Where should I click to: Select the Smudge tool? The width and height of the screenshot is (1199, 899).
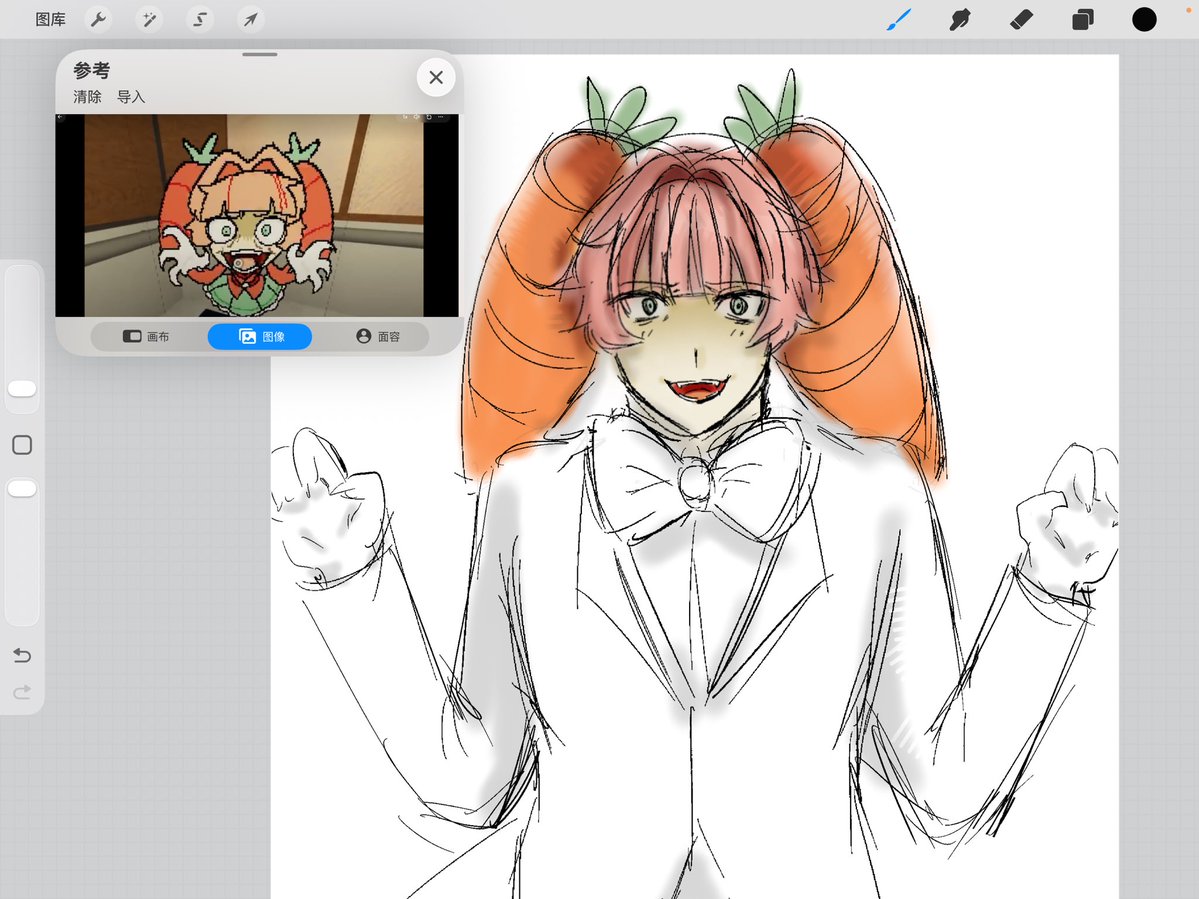pos(960,19)
